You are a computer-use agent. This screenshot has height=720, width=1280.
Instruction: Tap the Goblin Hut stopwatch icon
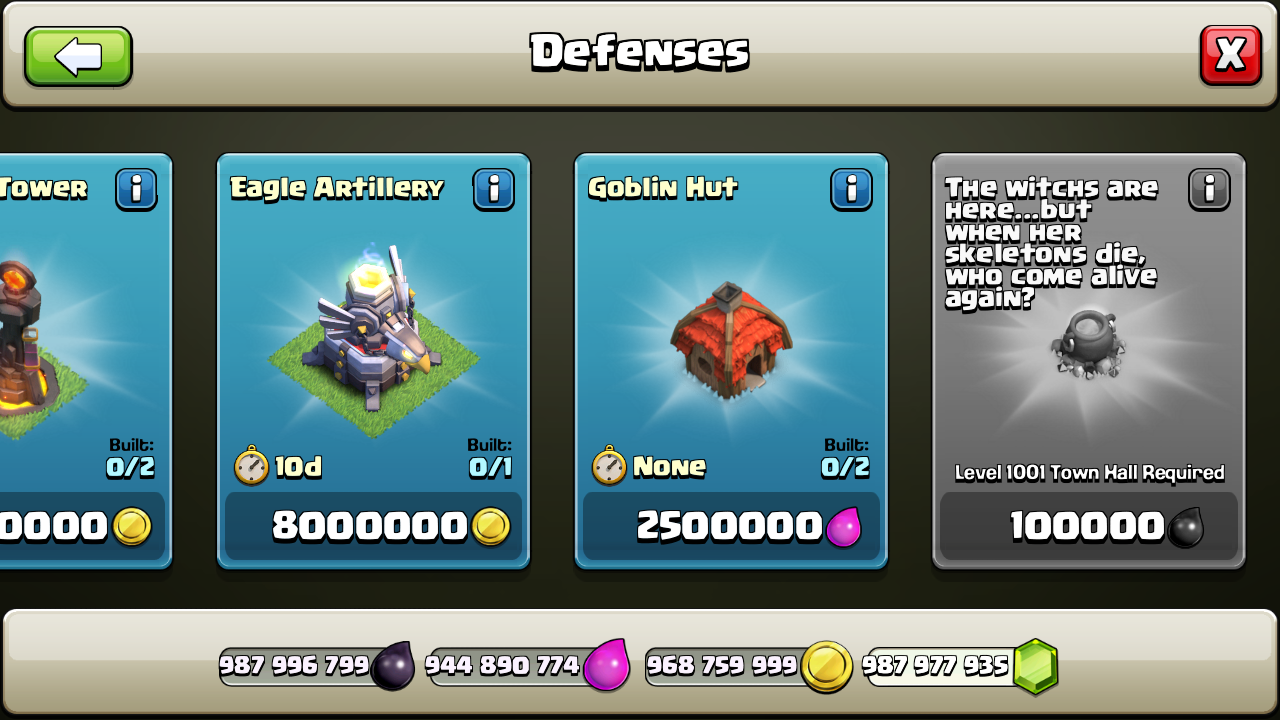click(x=609, y=467)
